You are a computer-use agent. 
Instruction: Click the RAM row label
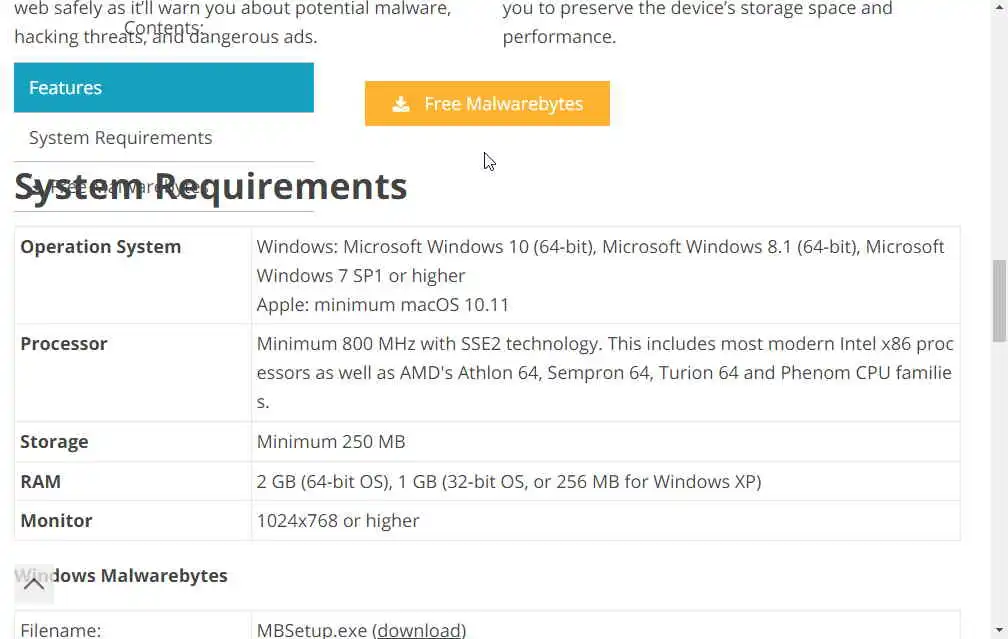pyautogui.click(x=41, y=482)
